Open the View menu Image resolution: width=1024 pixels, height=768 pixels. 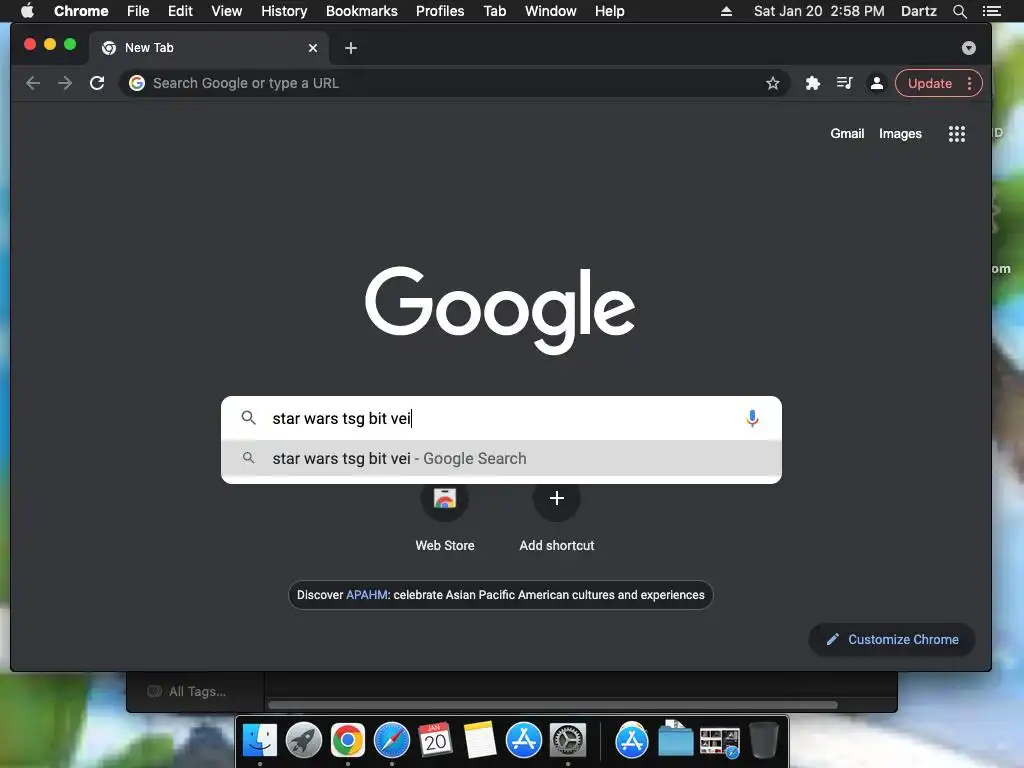227,11
